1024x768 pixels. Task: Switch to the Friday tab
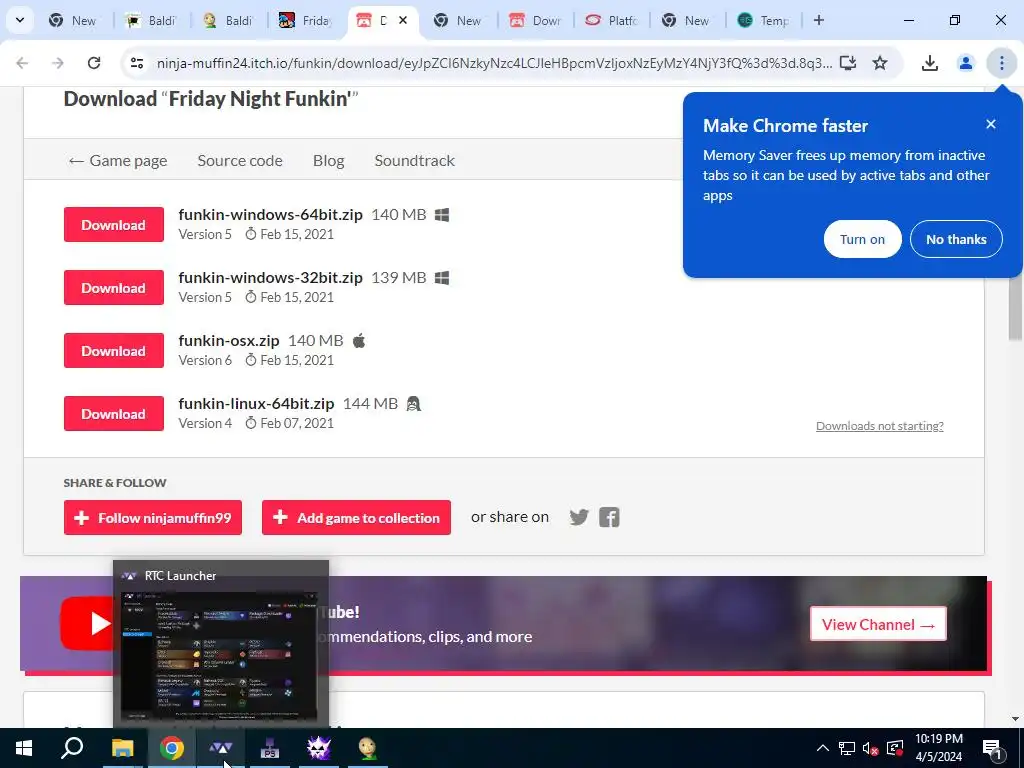coord(306,20)
